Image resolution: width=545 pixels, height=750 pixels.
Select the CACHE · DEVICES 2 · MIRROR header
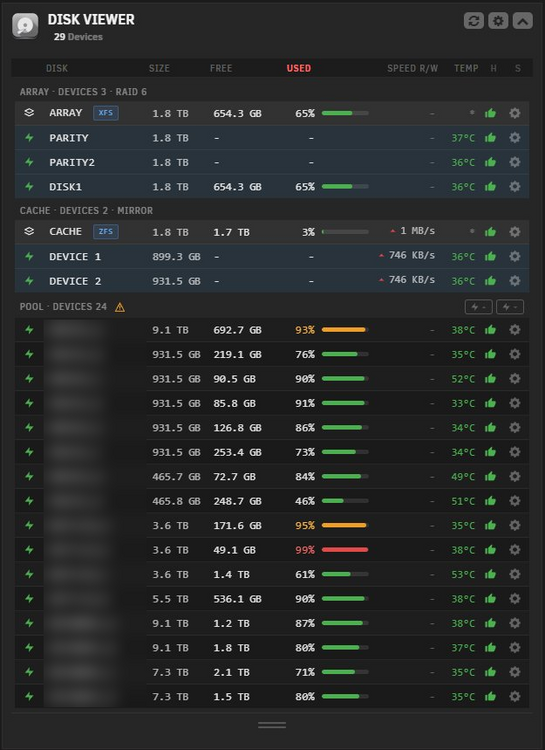point(86,210)
